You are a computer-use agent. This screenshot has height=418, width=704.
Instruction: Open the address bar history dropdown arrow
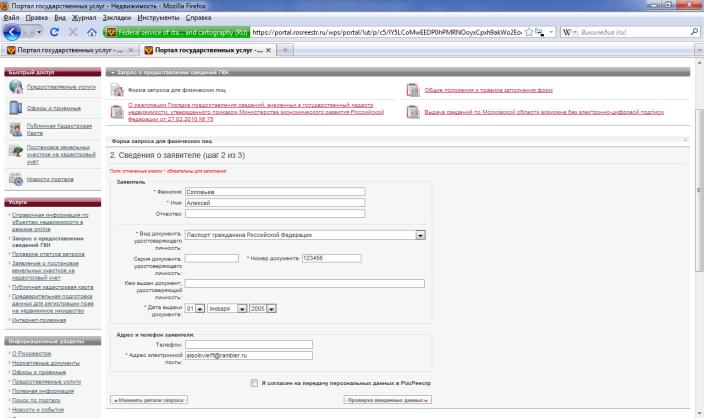point(551,32)
